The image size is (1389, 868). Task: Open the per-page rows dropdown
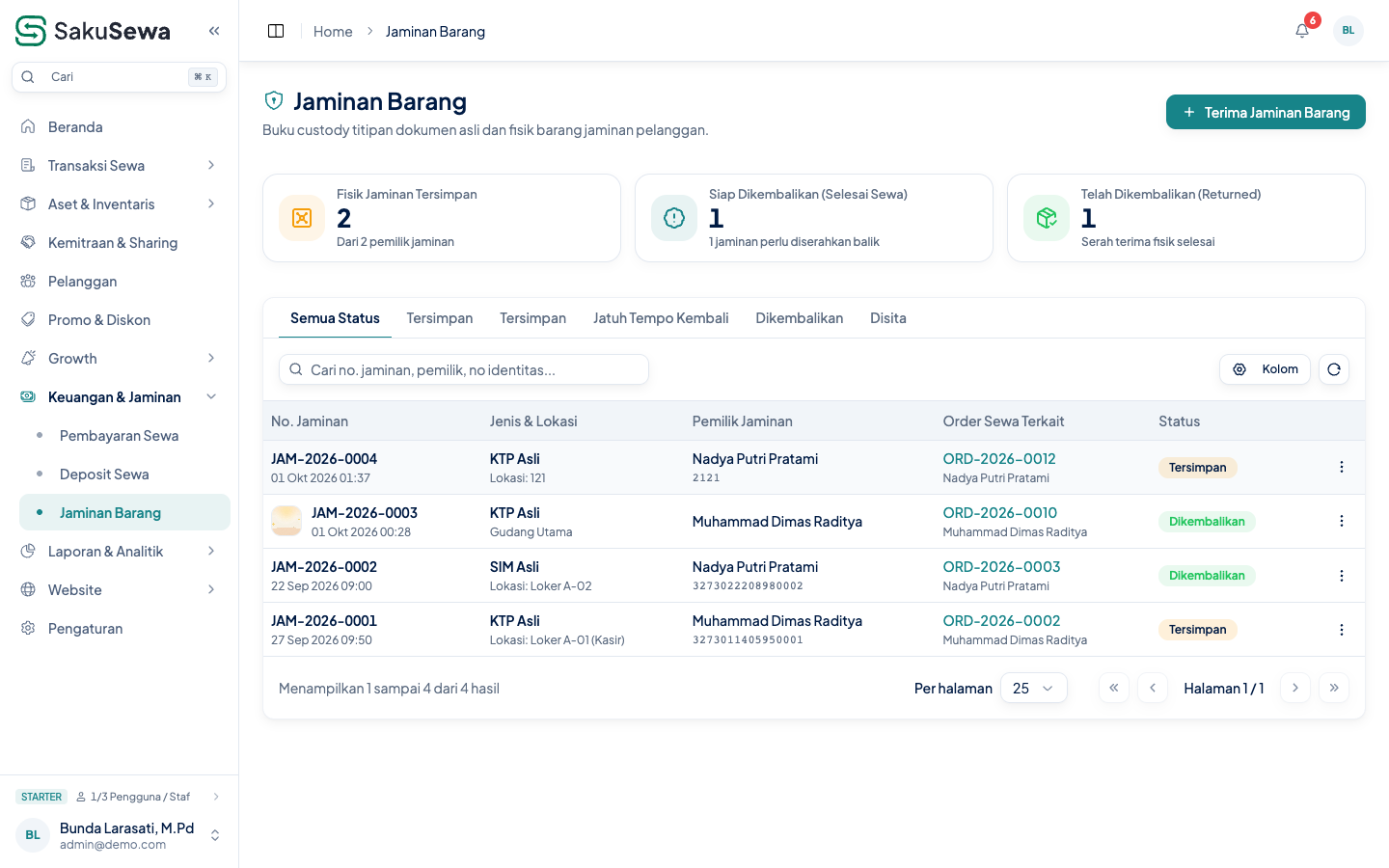pyautogui.click(x=1034, y=688)
